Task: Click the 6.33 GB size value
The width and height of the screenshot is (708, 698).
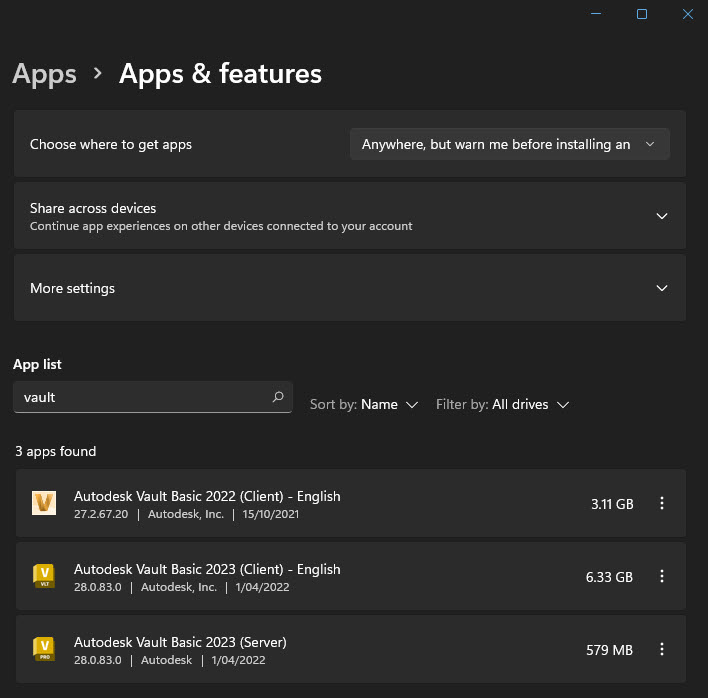Action: pyautogui.click(x=609, y=577)
